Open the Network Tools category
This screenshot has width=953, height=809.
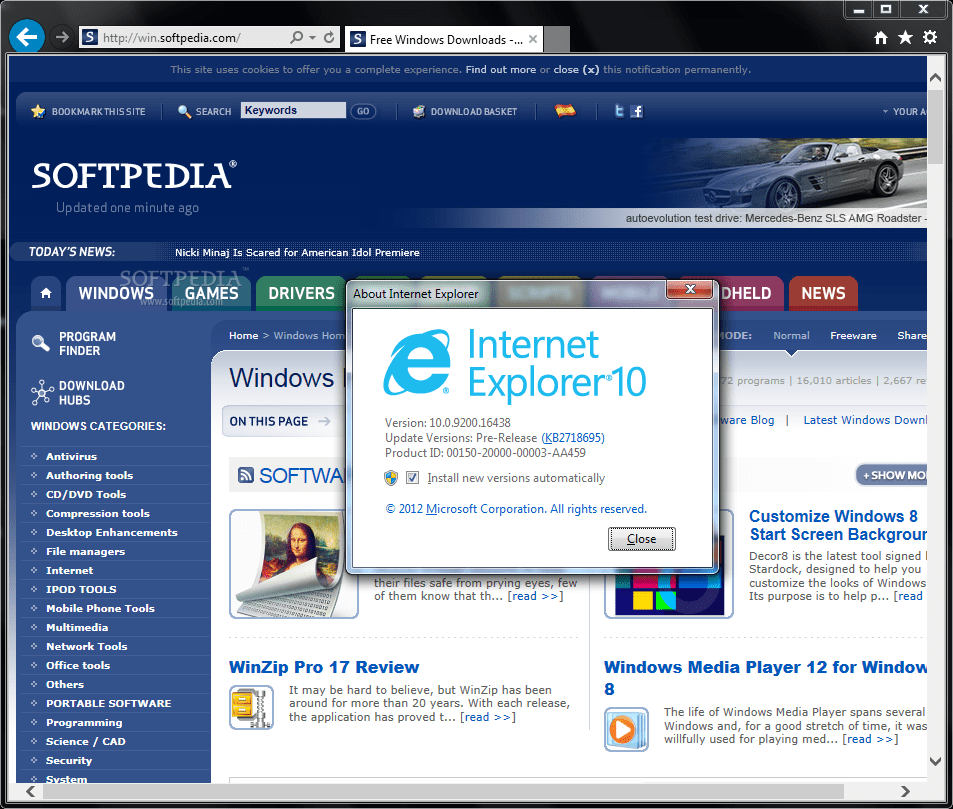(x=87, y=647)
